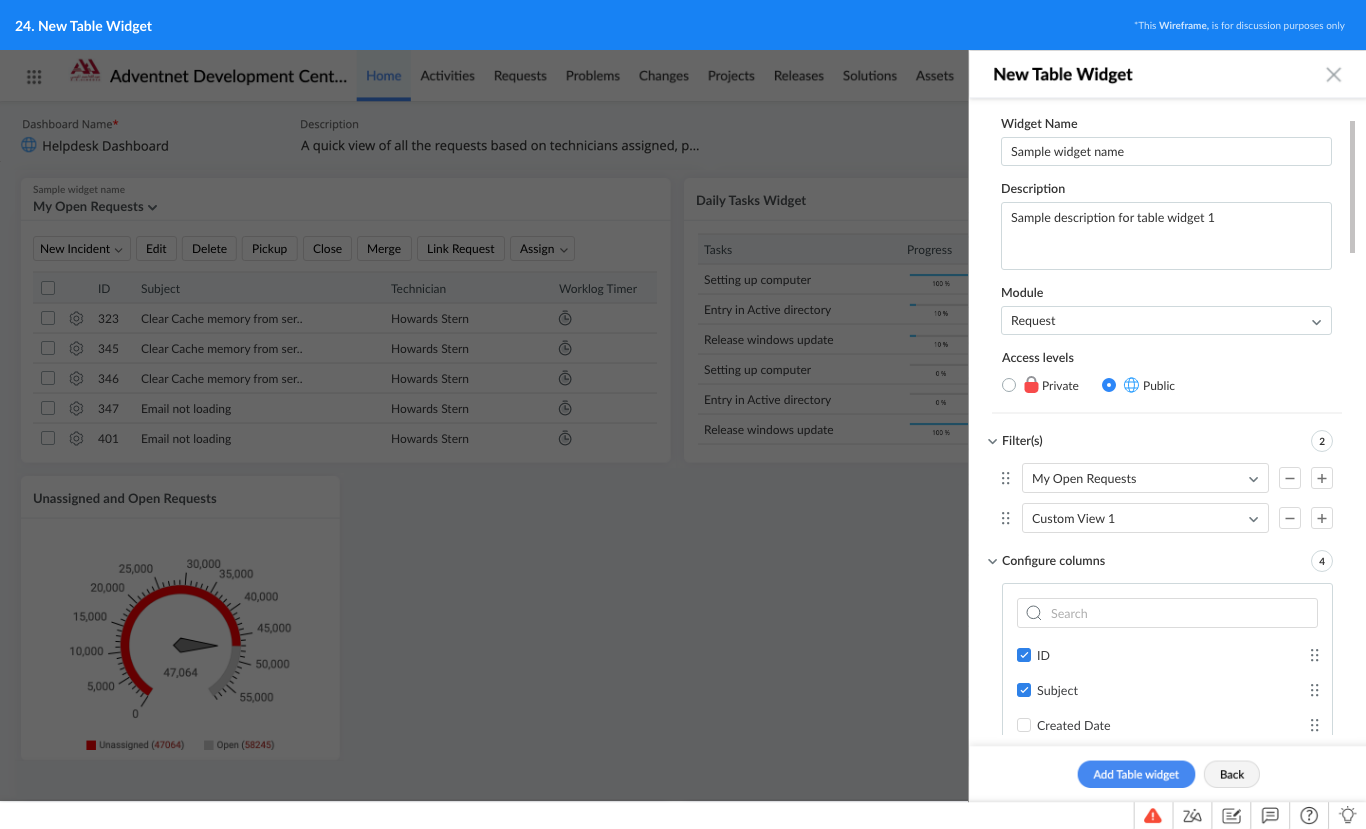Enable the Created Date column checkbox

click(x=1024, y=725)
